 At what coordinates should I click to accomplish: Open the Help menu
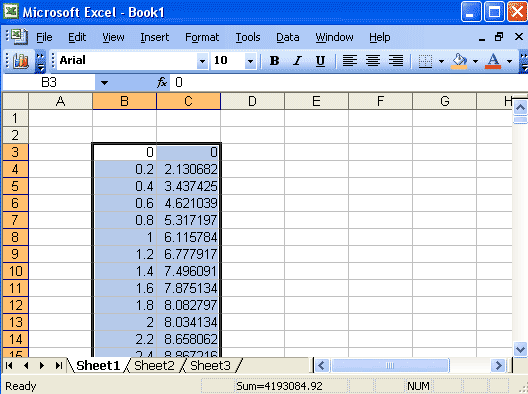pyautogui.click(x=380, y=37)
